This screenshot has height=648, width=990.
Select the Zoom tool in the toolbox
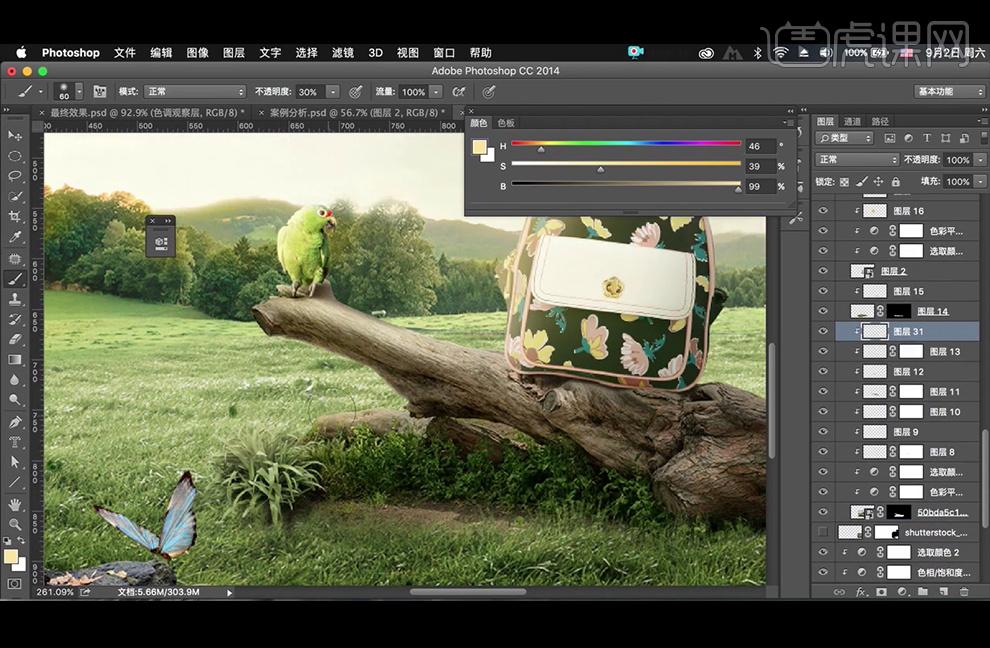(15, 524)
